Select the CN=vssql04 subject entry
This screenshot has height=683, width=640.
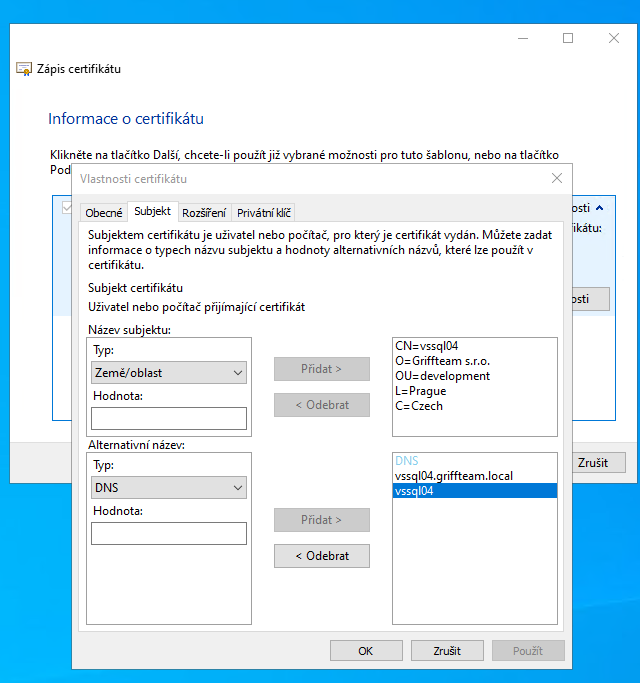click(426, 346)
